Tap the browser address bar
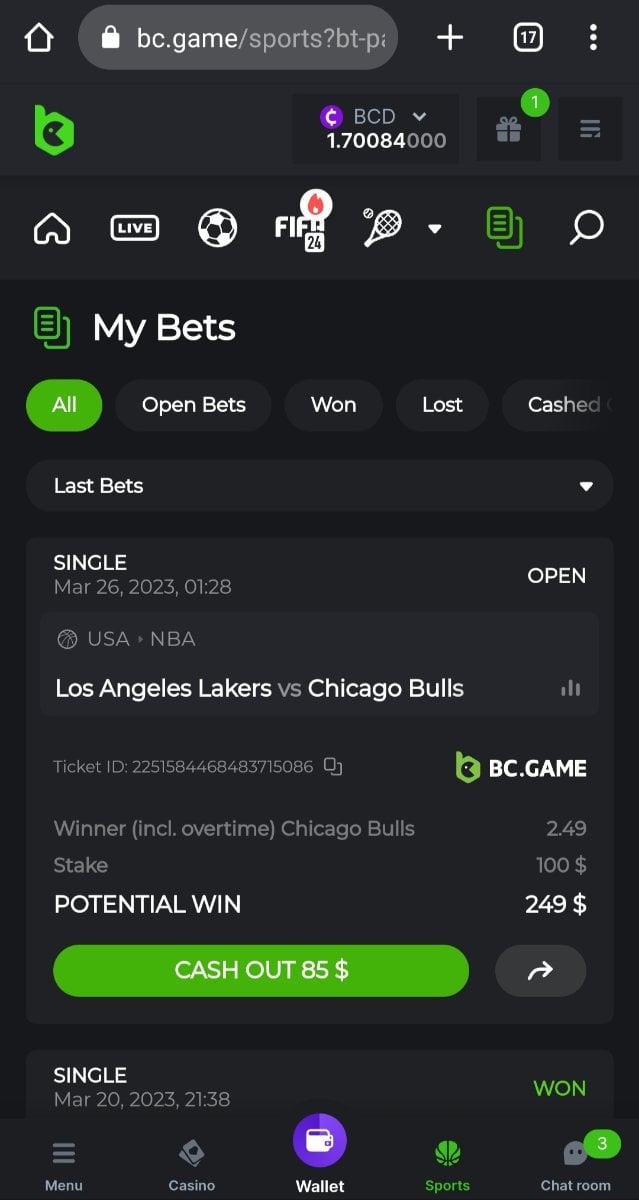Screen dimensions: 639x1200 pos(238,38)
